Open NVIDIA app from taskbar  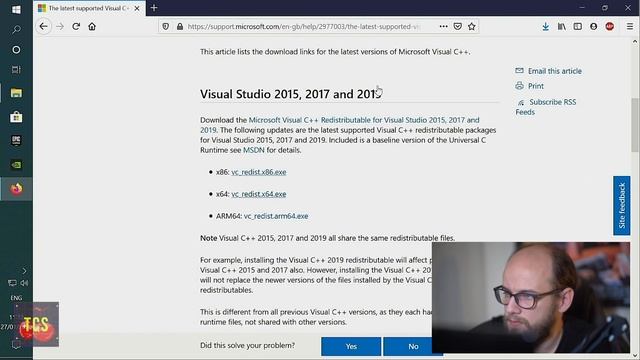click(x=16, y=165)
